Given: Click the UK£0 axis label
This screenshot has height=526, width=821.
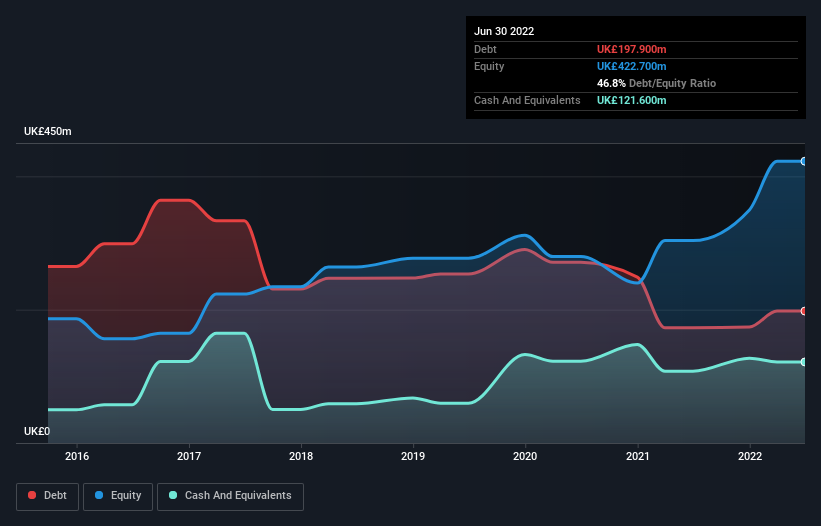Looking at the screenshot, I should (37, 431).
